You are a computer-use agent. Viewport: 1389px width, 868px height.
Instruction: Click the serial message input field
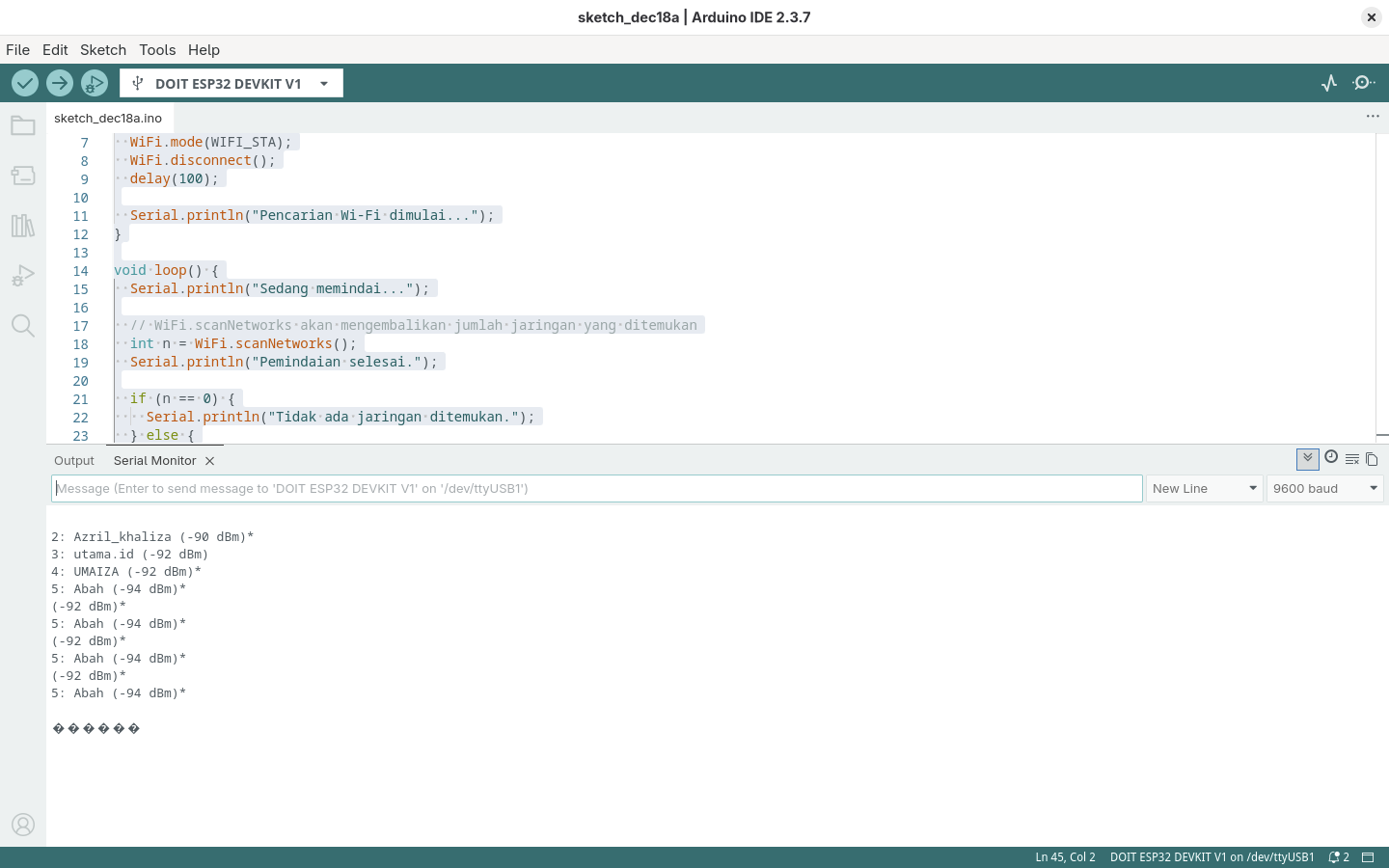[x=596, y=488]
